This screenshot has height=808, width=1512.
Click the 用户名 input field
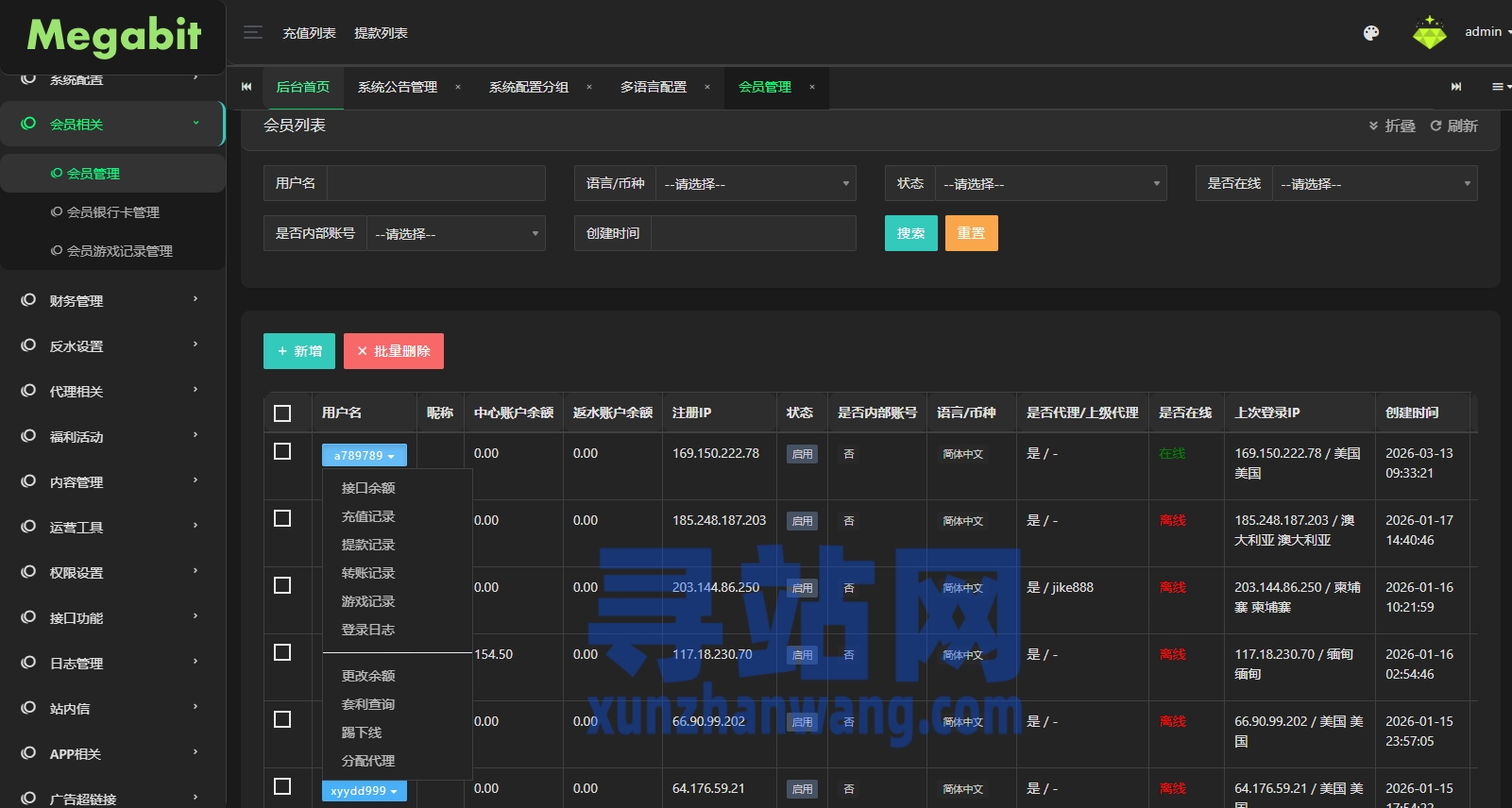(435, 183)
